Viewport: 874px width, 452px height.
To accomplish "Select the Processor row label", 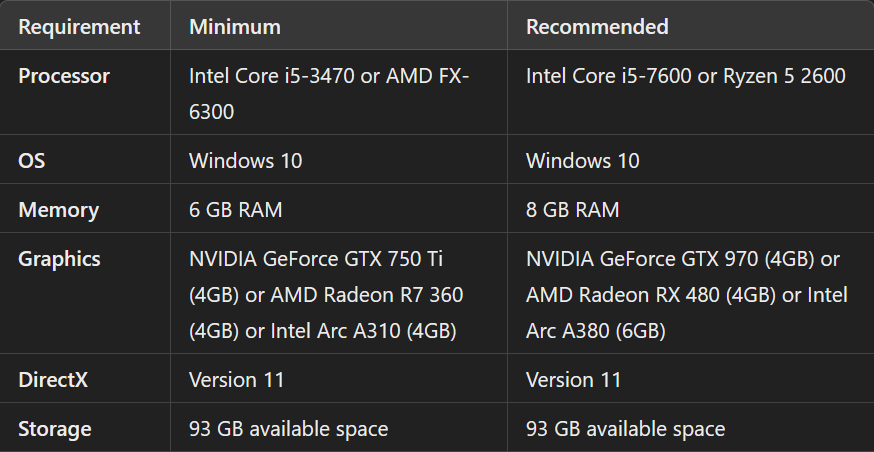I will (x=64, y=76).
